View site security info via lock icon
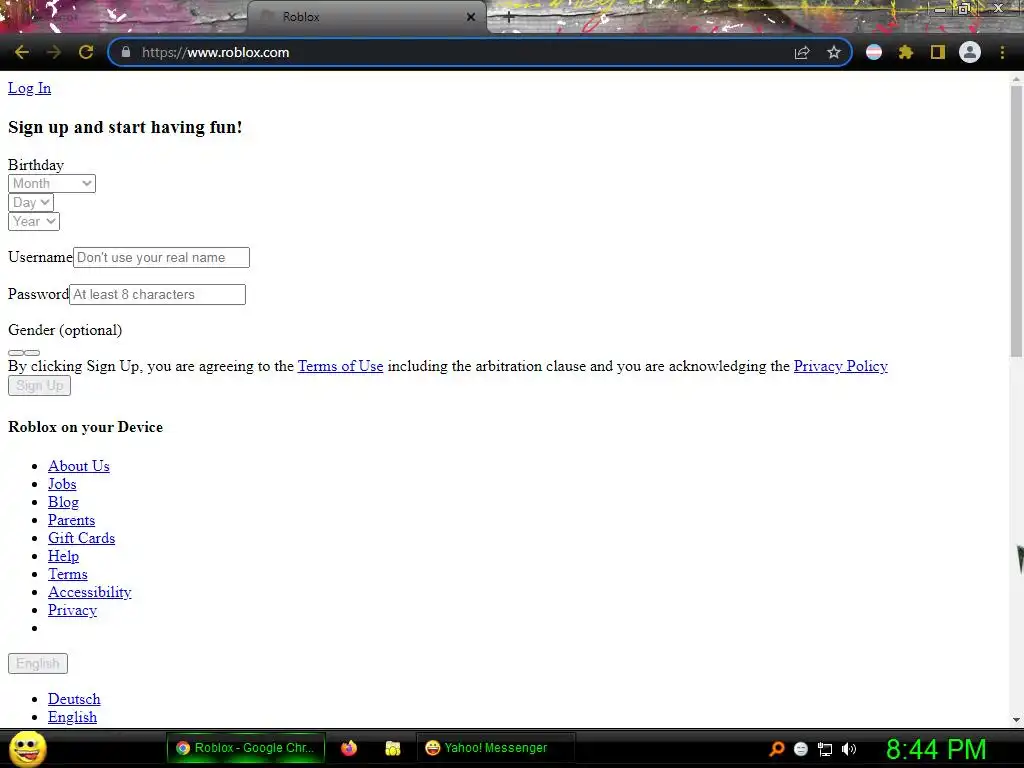This screenshot has width=1024, height=768. (126, 52)
